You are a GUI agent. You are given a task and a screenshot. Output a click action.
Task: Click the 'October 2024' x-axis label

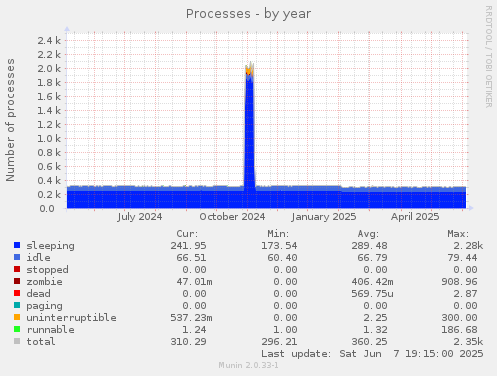click(232, 217)
